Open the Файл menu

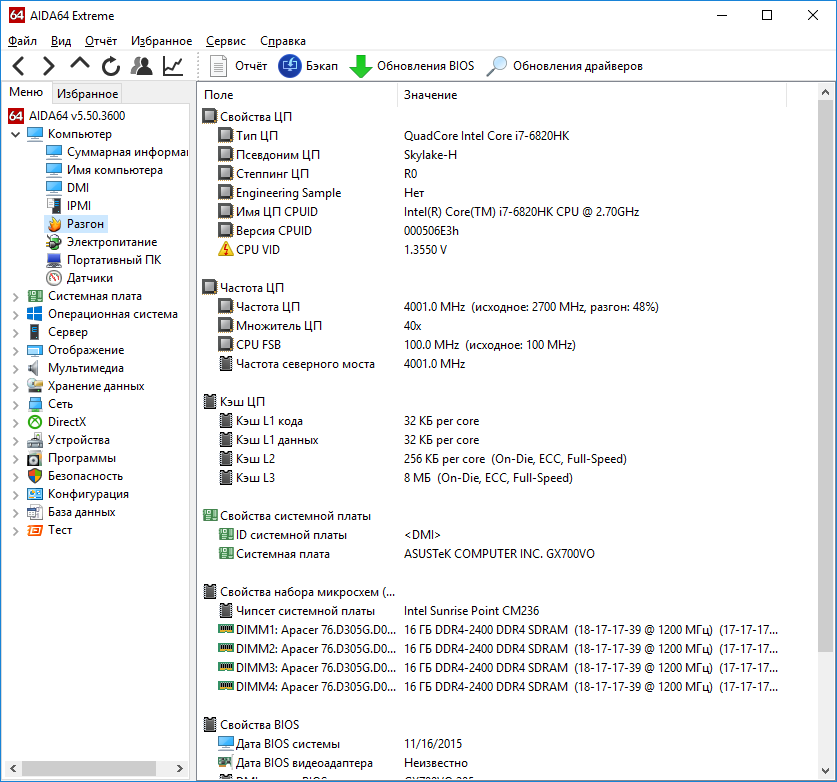click(x=22, y=41)
